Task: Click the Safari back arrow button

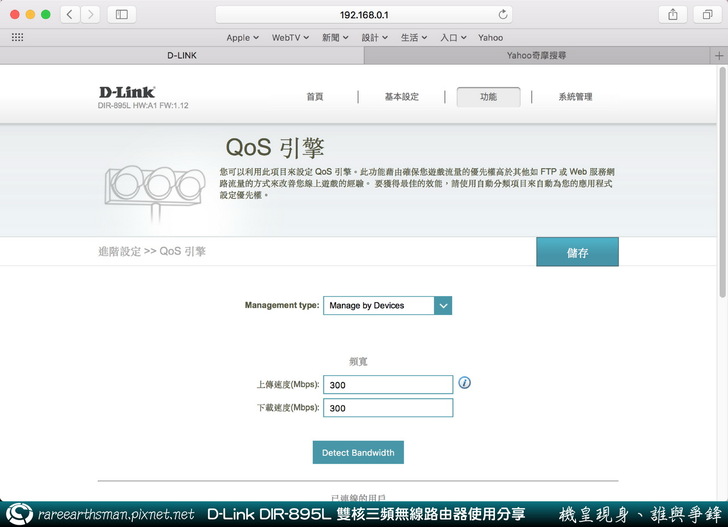Action: click(x=71, y=15)
